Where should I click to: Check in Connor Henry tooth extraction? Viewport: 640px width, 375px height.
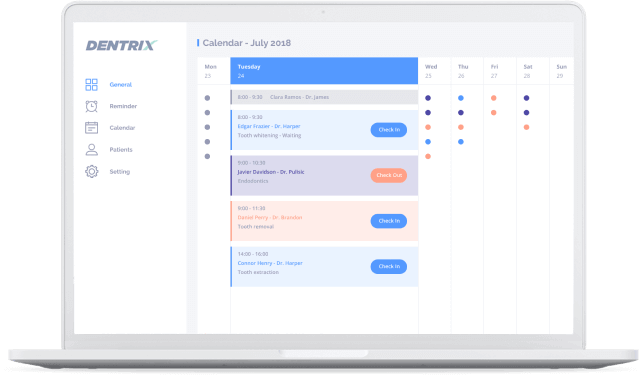coord(389,266)
